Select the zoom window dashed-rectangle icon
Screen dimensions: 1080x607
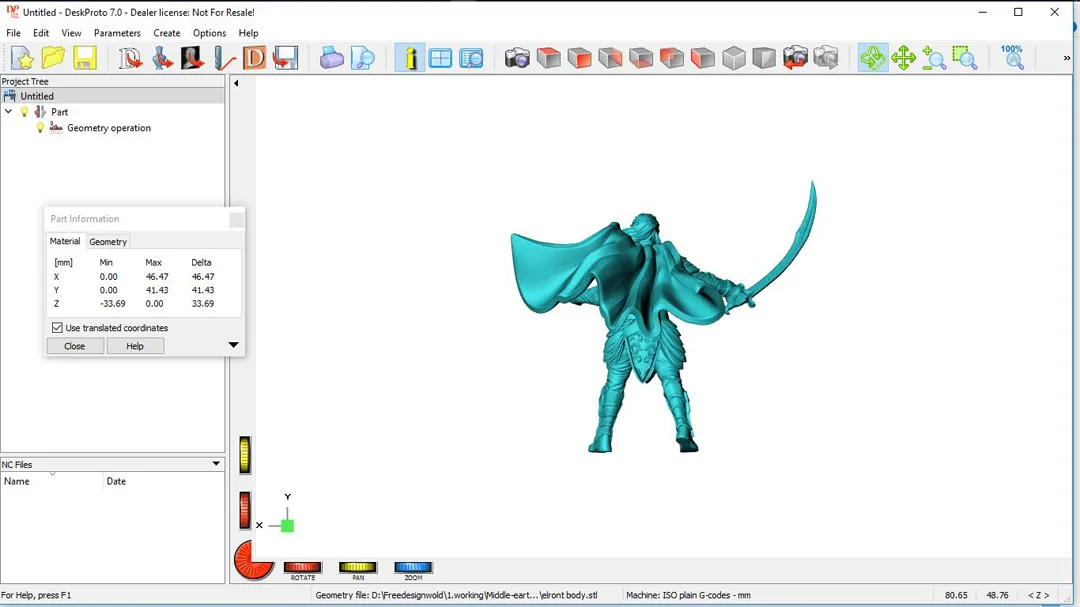[965, 58]
